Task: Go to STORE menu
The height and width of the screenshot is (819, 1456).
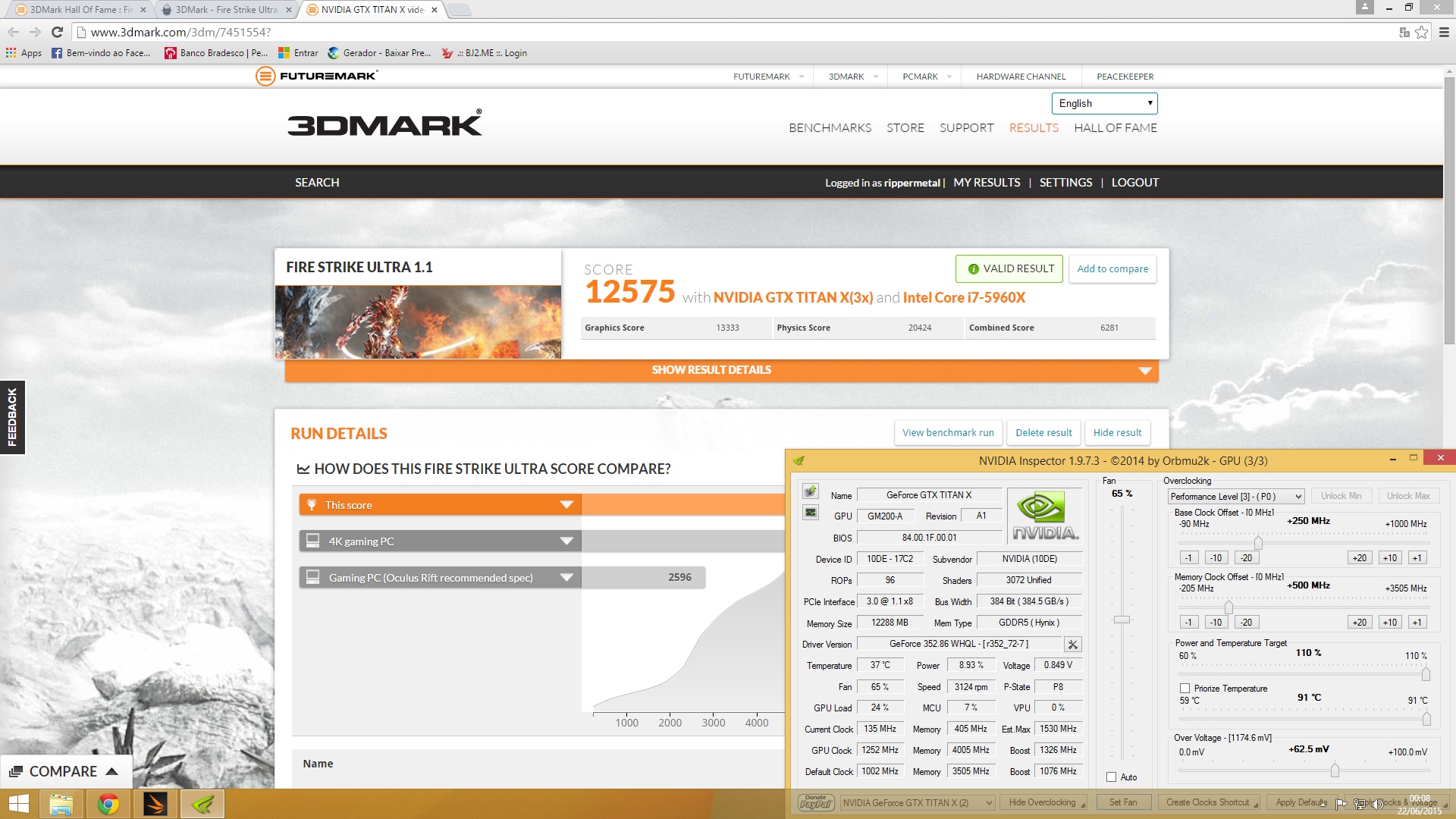Action: pyautogui.click(x=905, y=128)
